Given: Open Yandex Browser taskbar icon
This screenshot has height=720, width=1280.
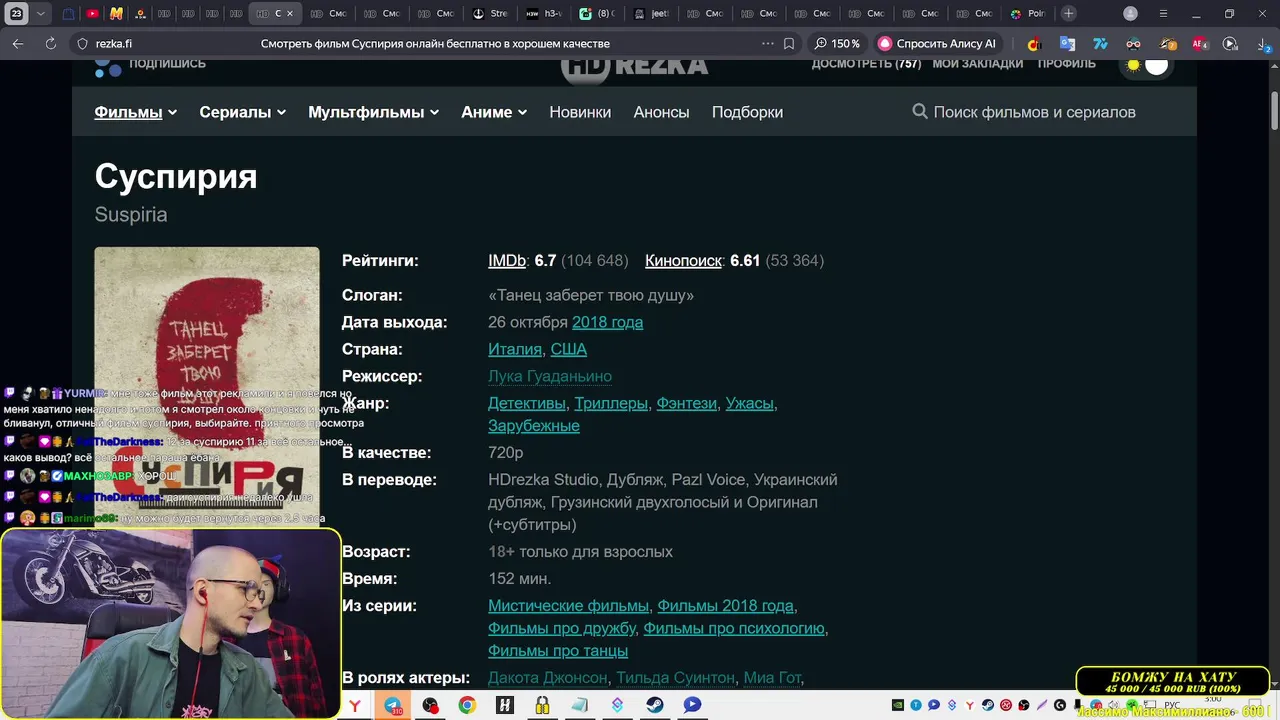Looking at the screenshot, I should coord(355,705).
